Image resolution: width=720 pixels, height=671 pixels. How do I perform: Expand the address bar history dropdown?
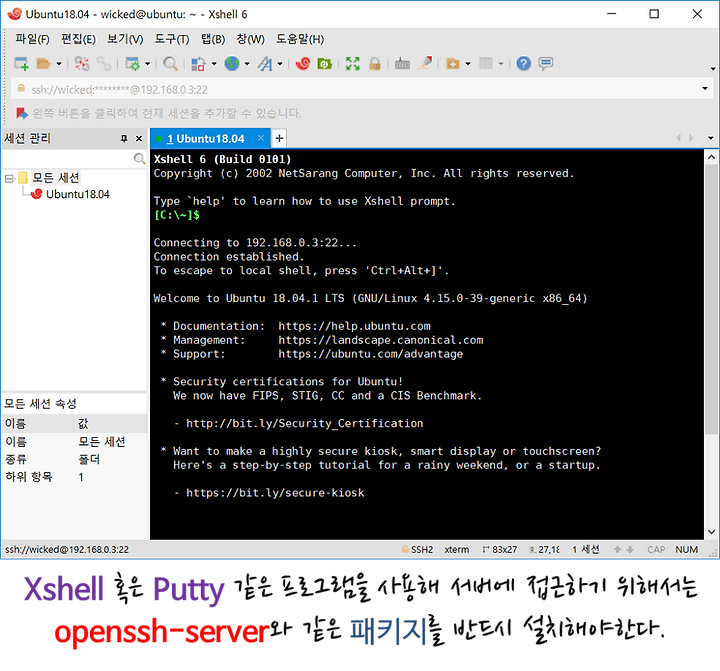[704, 89]
